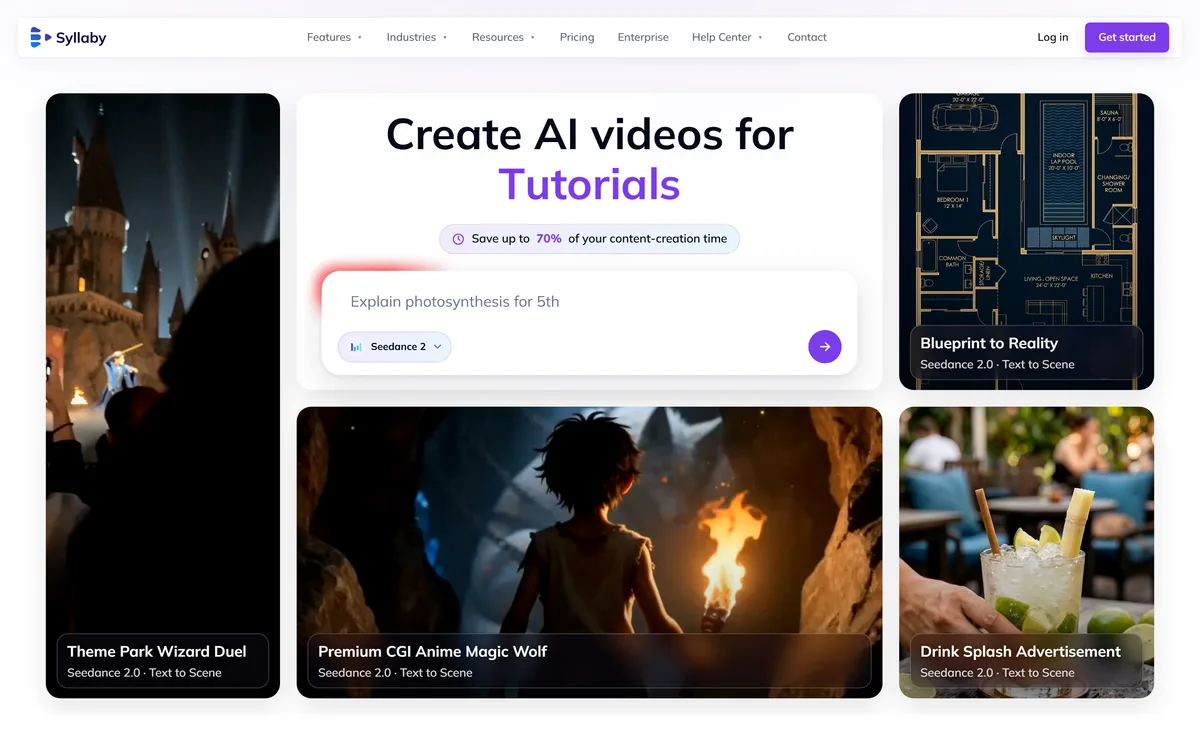
Task: Focus the 'Explain photosynthesis' prompt field
Action: point(589,302)
